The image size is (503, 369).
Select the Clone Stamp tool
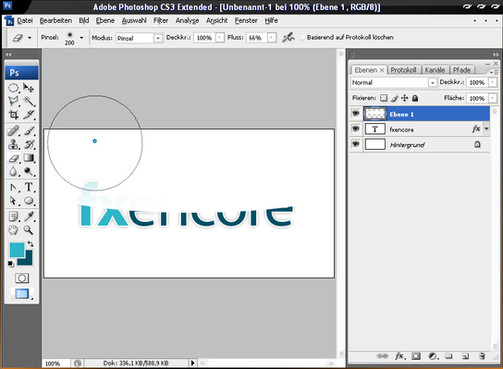(x=13, y=144)
